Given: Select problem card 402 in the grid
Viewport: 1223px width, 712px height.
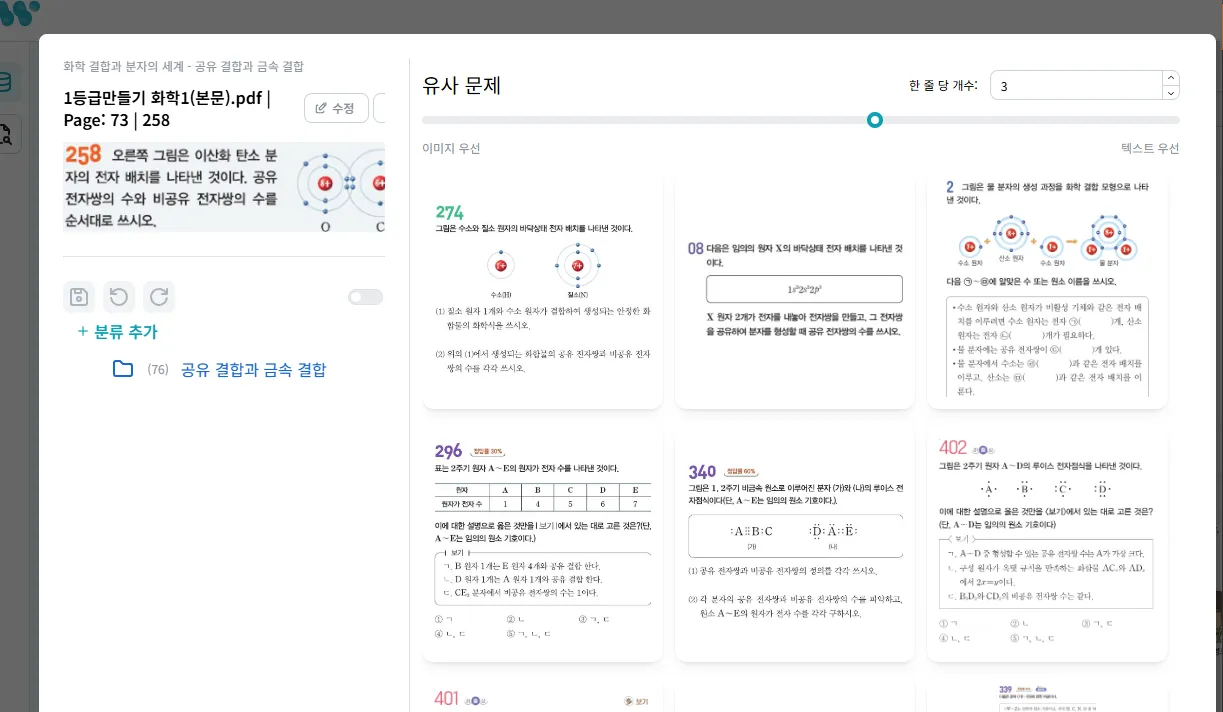Looking at the screenshot, I should 1046,546.
